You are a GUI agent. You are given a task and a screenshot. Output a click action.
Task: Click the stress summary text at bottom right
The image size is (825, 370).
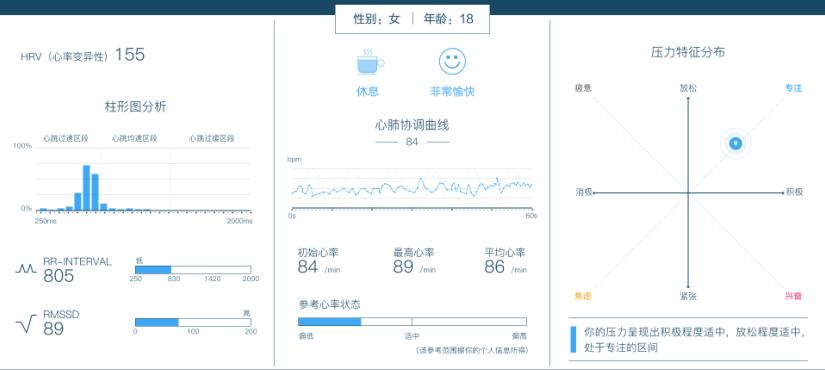[x=694, y=339]
